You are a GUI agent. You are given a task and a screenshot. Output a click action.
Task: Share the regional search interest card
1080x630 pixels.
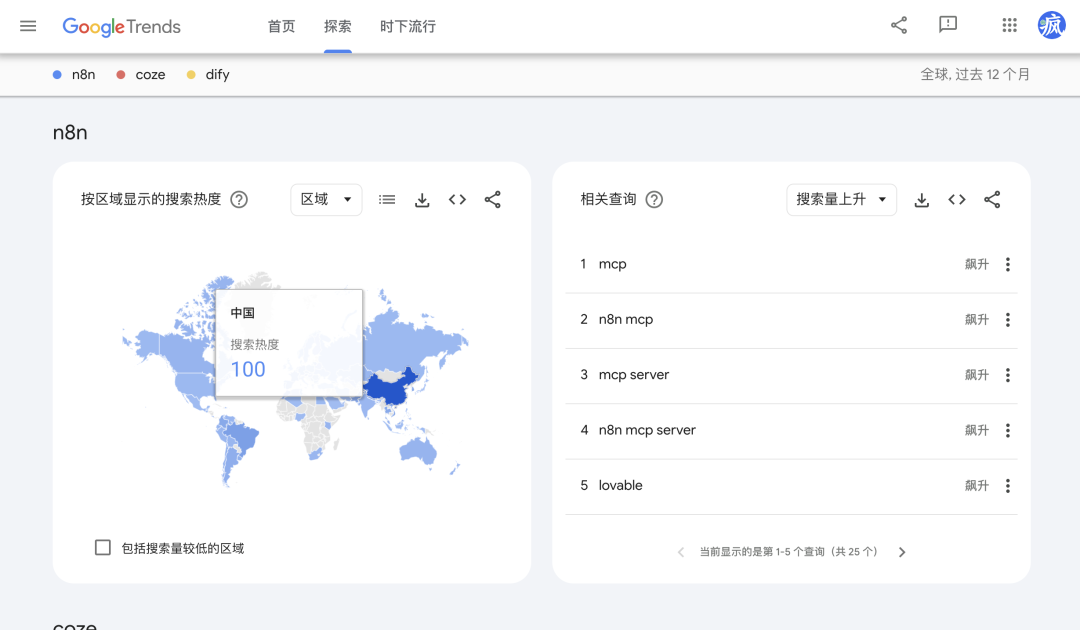click(x=492, y=200)
